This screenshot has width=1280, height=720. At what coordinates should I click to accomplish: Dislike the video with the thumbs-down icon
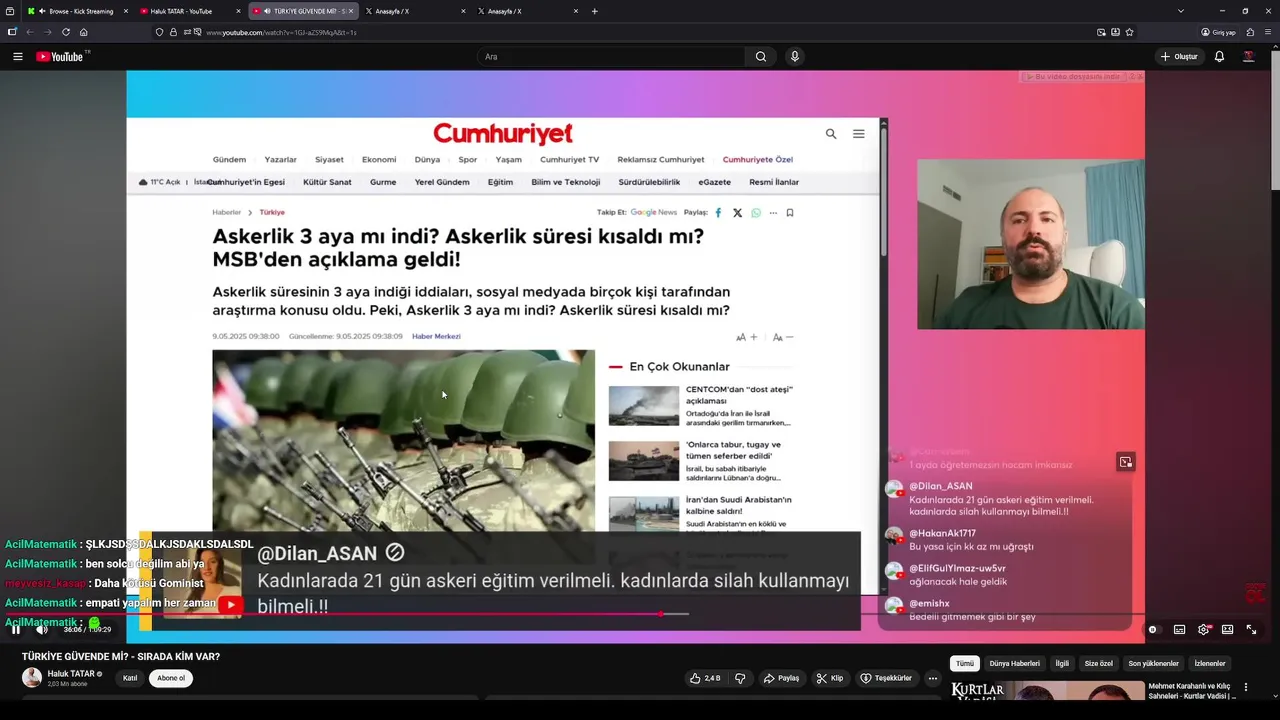(740, 678)
